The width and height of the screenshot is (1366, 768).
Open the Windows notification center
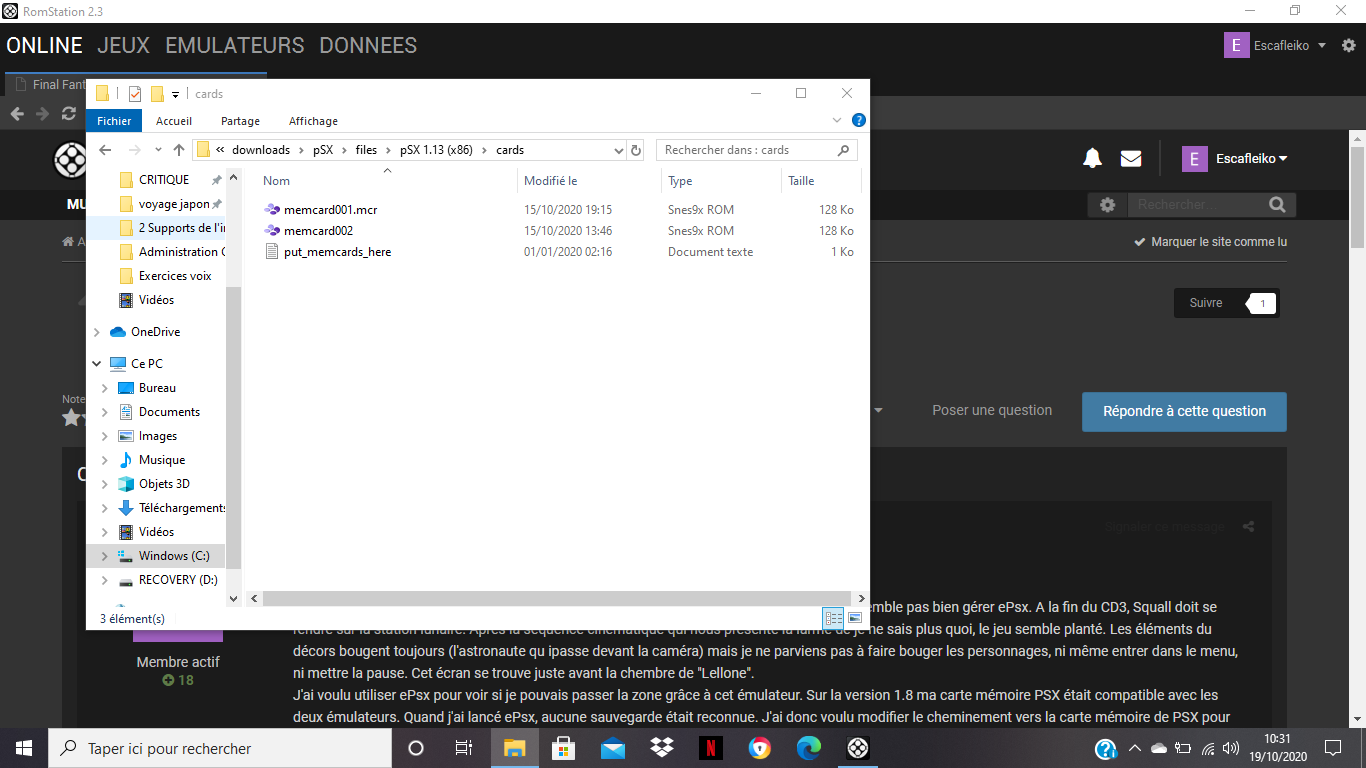[x=1333, y=748]
